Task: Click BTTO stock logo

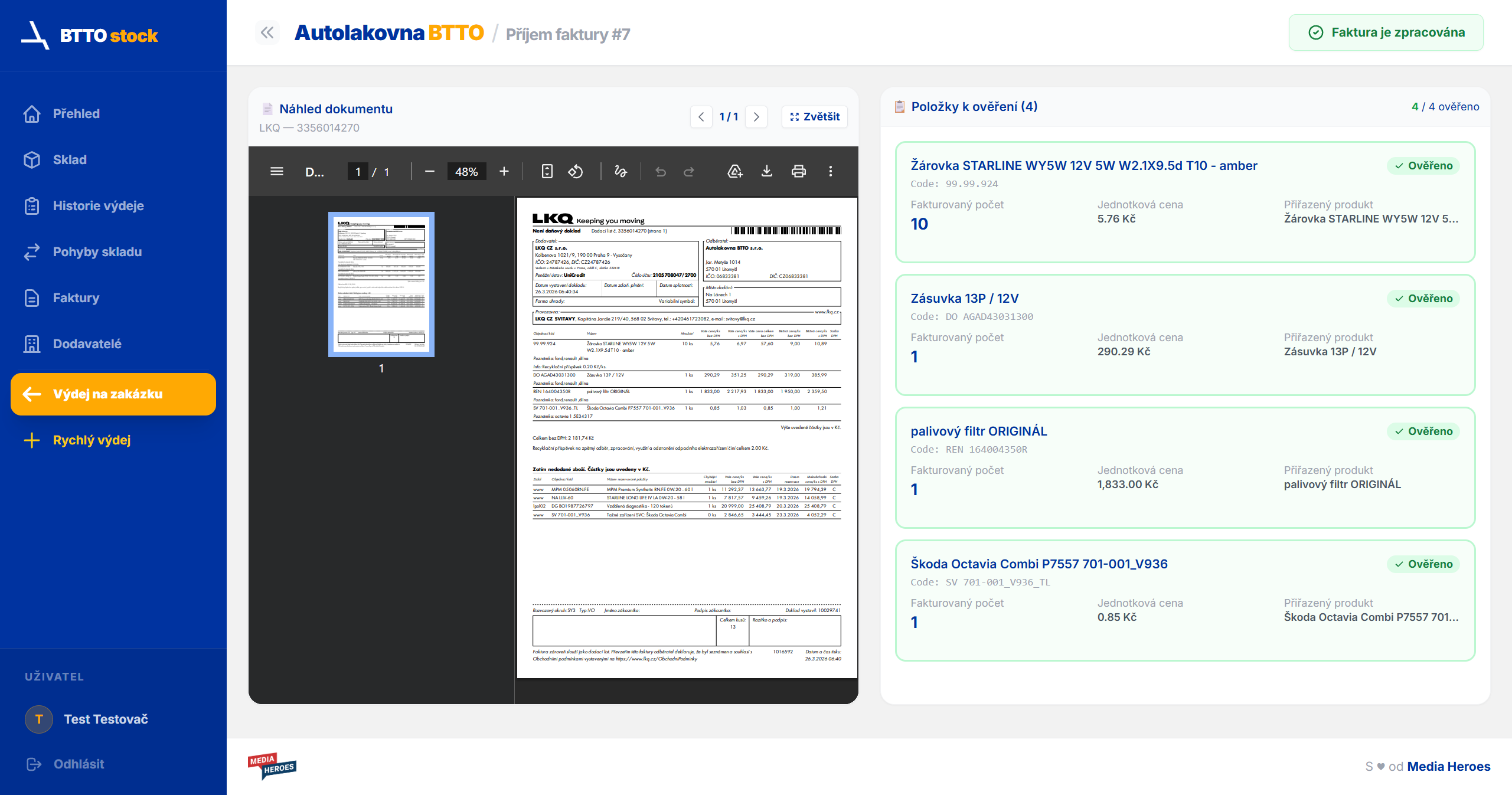Action: point(90,35)
